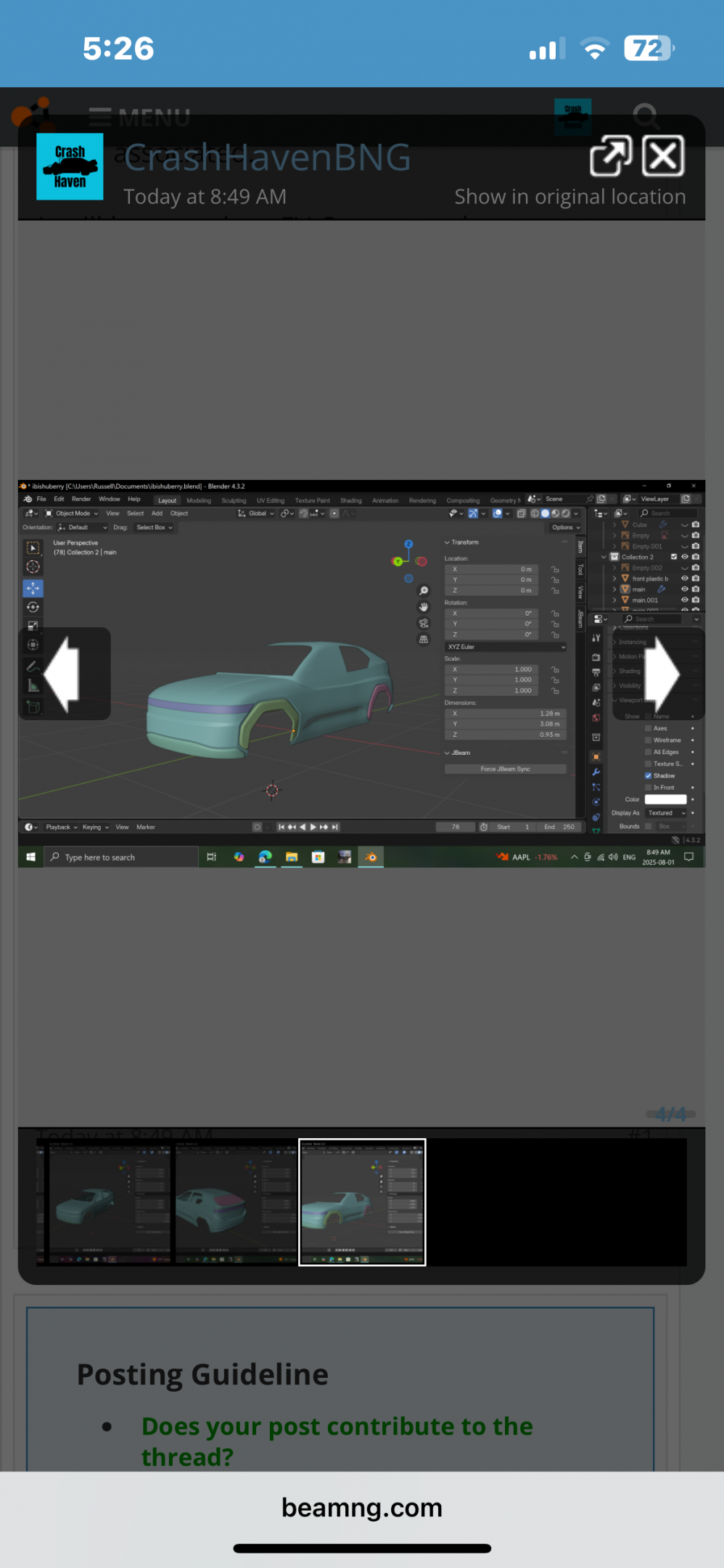This screenshot has height=1568, width=724.
Task: Lock location X padlock icon
Action: pyautogui.click(x=555, y=570)
